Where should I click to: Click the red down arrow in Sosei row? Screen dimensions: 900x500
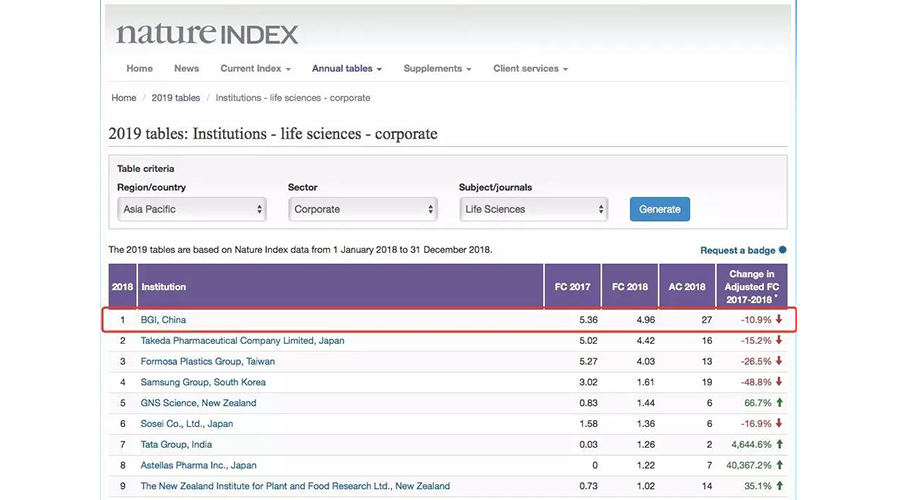779,423
